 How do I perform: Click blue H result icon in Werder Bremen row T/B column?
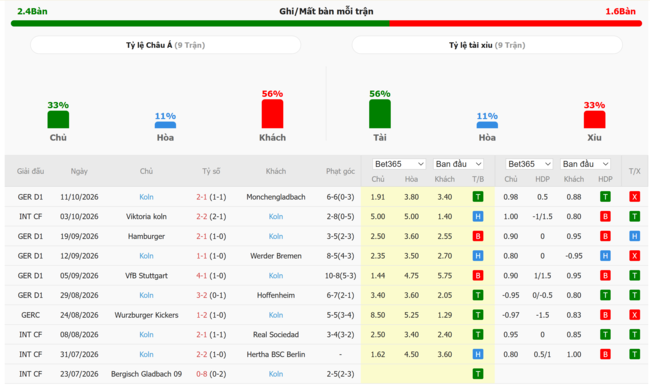tap(478, 256)
